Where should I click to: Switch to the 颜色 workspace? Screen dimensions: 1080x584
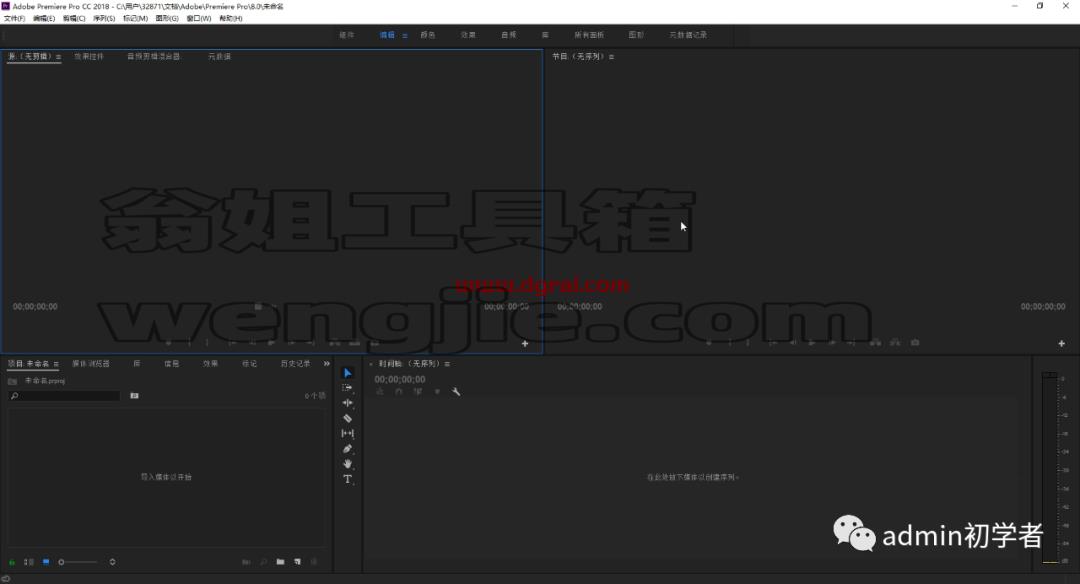[x=428, y=35]
